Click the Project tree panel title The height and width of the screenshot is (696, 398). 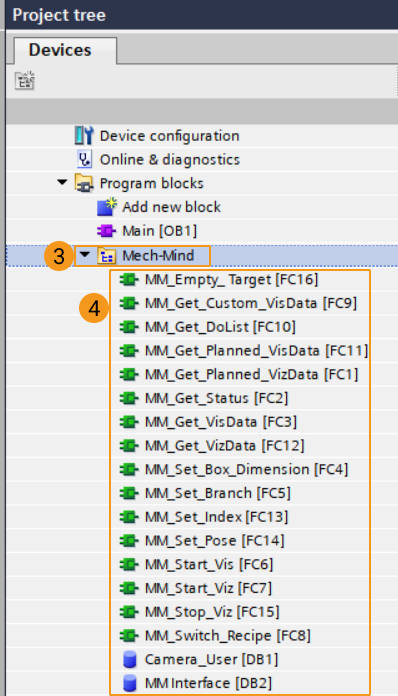pyautogui.click(x=59, y=15)
